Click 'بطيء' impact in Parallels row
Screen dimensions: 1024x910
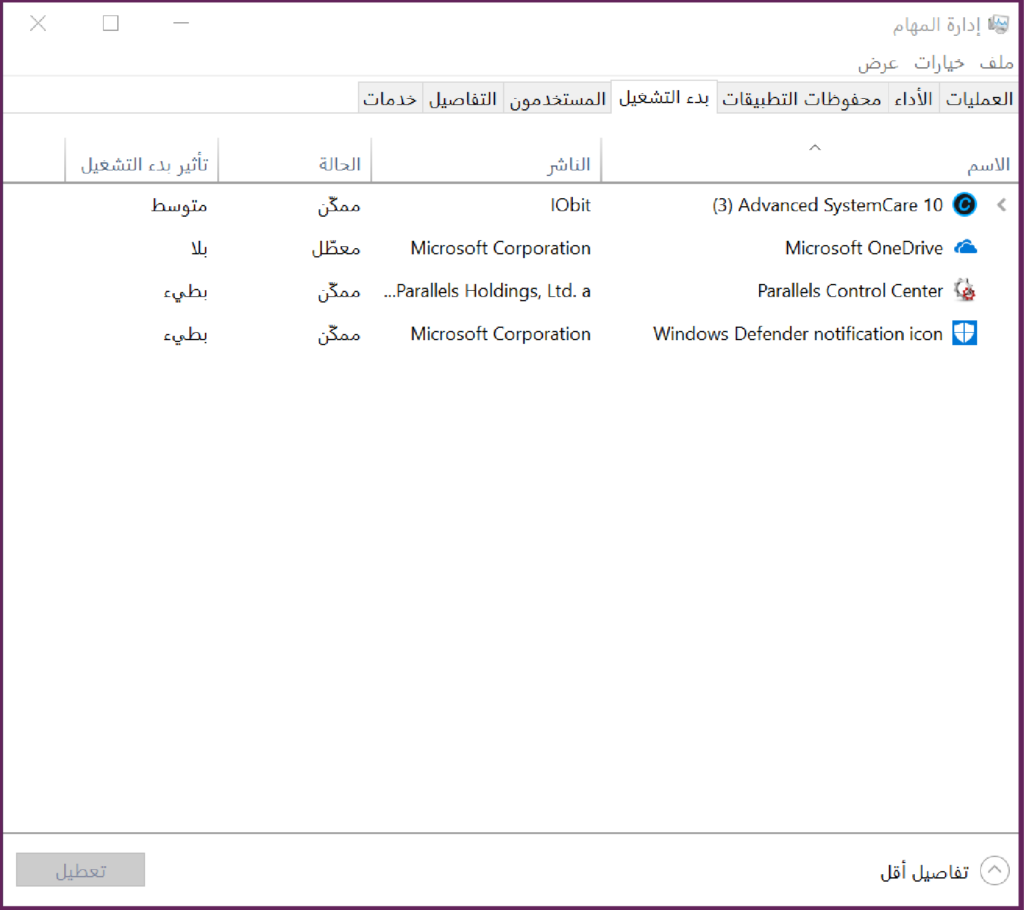[185, 291]
